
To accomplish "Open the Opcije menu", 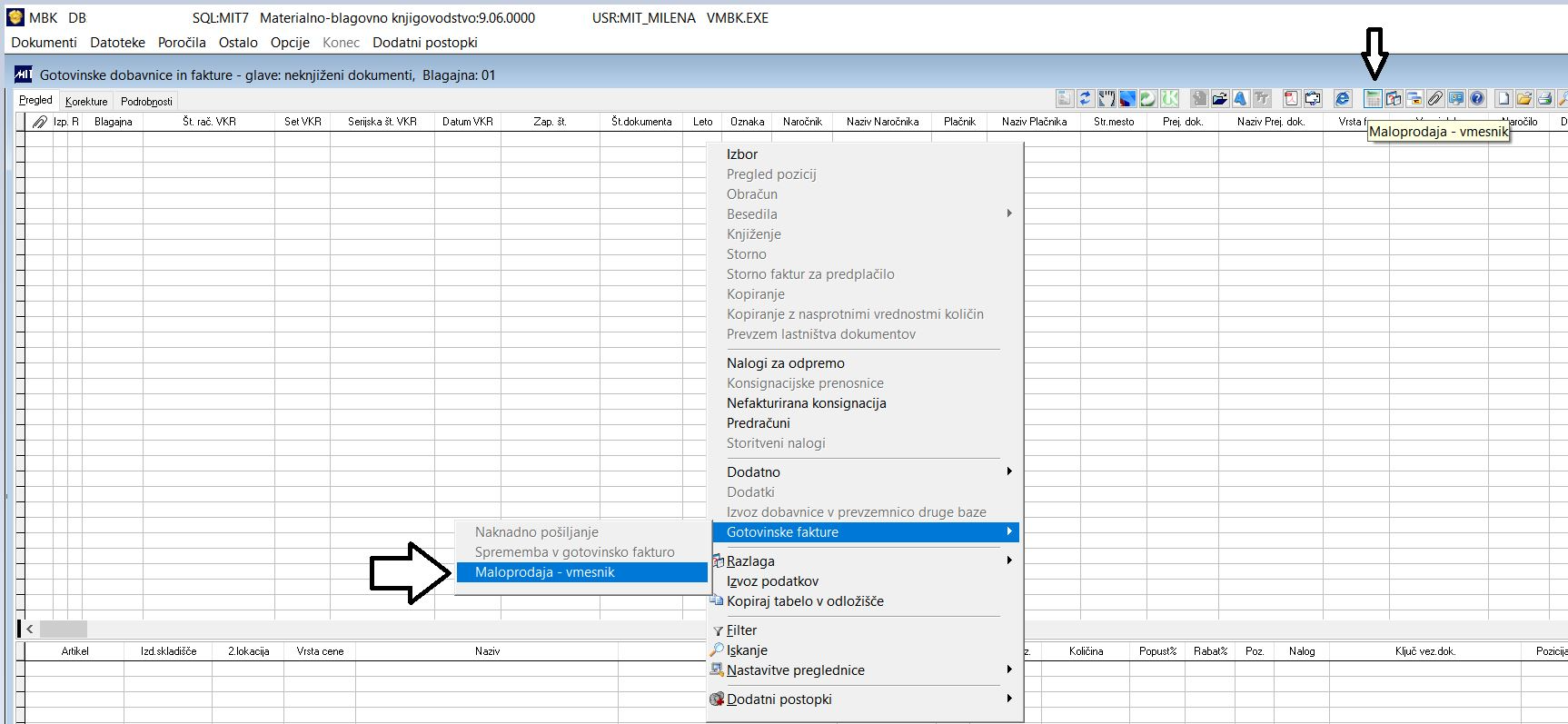I will click(290, 43).
